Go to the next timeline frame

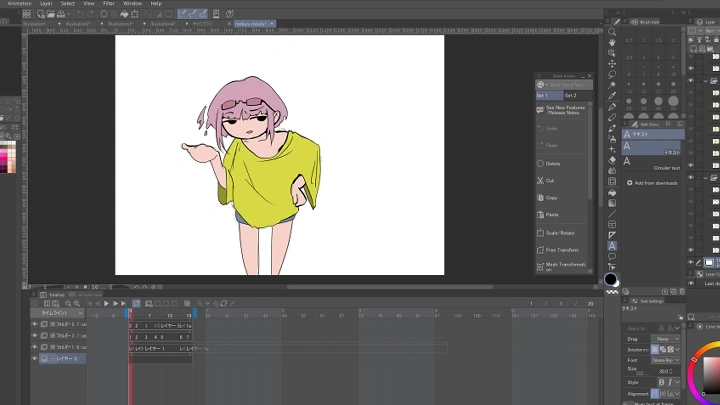coord(115,304)
